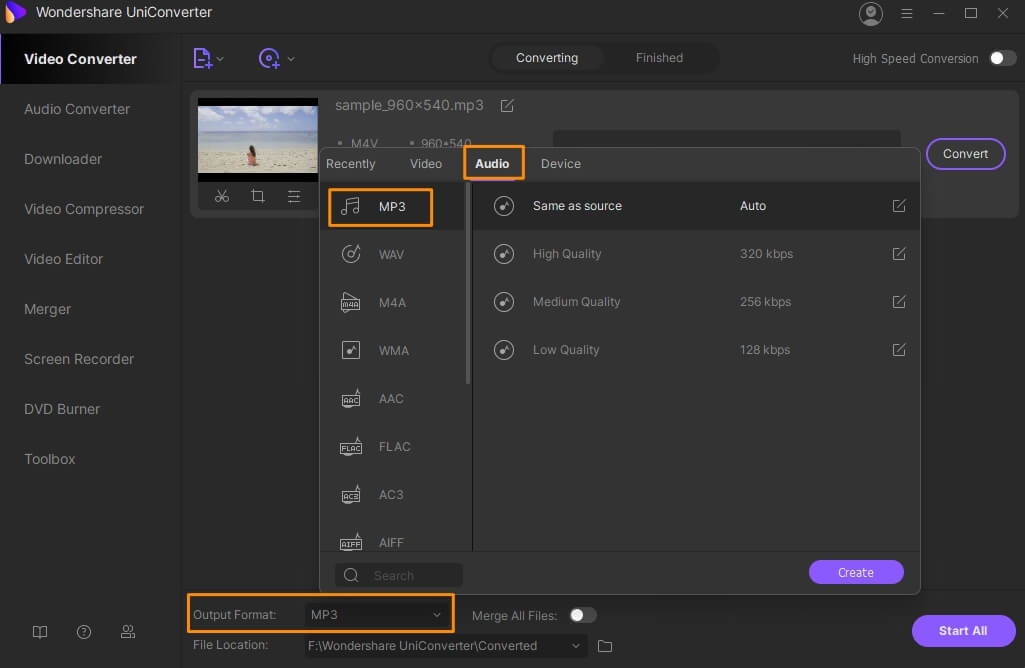
Task: Open the Add Files dropdown arrow
Action: point(220,59)
